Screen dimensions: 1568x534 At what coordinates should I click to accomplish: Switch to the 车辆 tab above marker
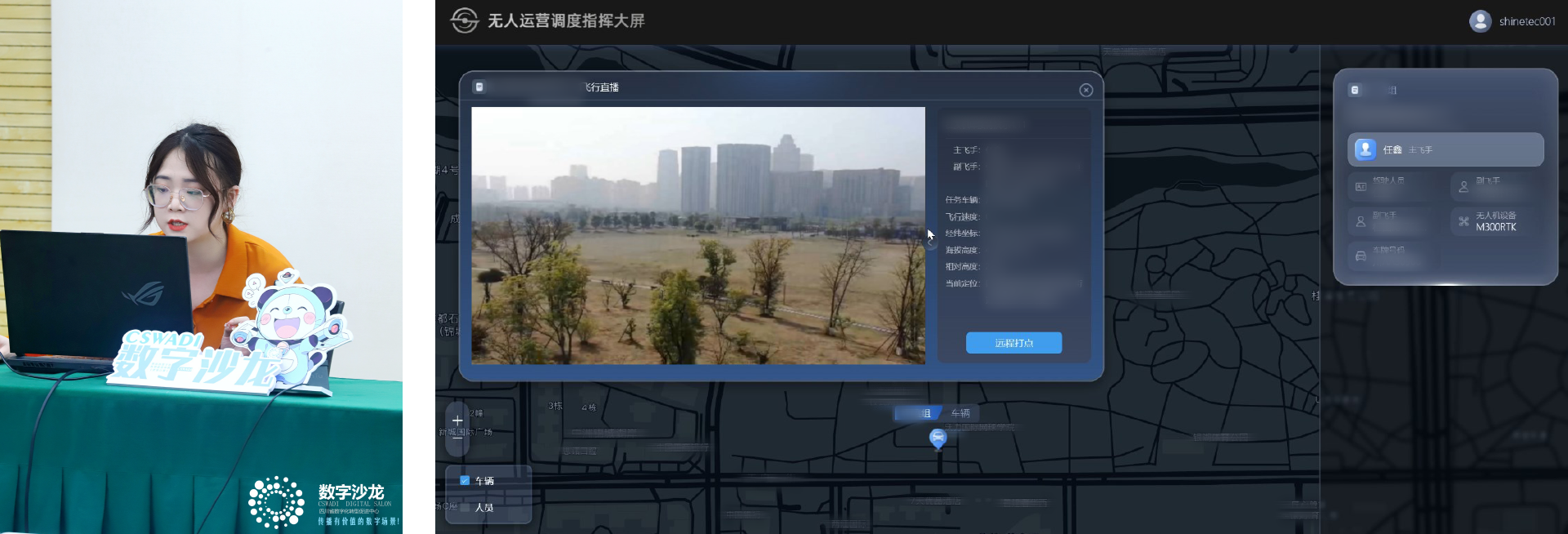coord(960,413)
